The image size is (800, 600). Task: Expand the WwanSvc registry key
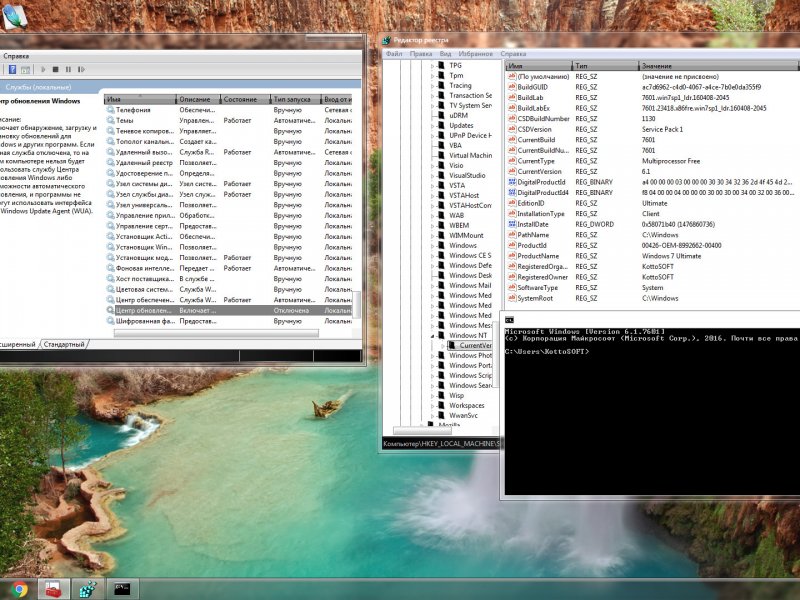tap(433, 416)
